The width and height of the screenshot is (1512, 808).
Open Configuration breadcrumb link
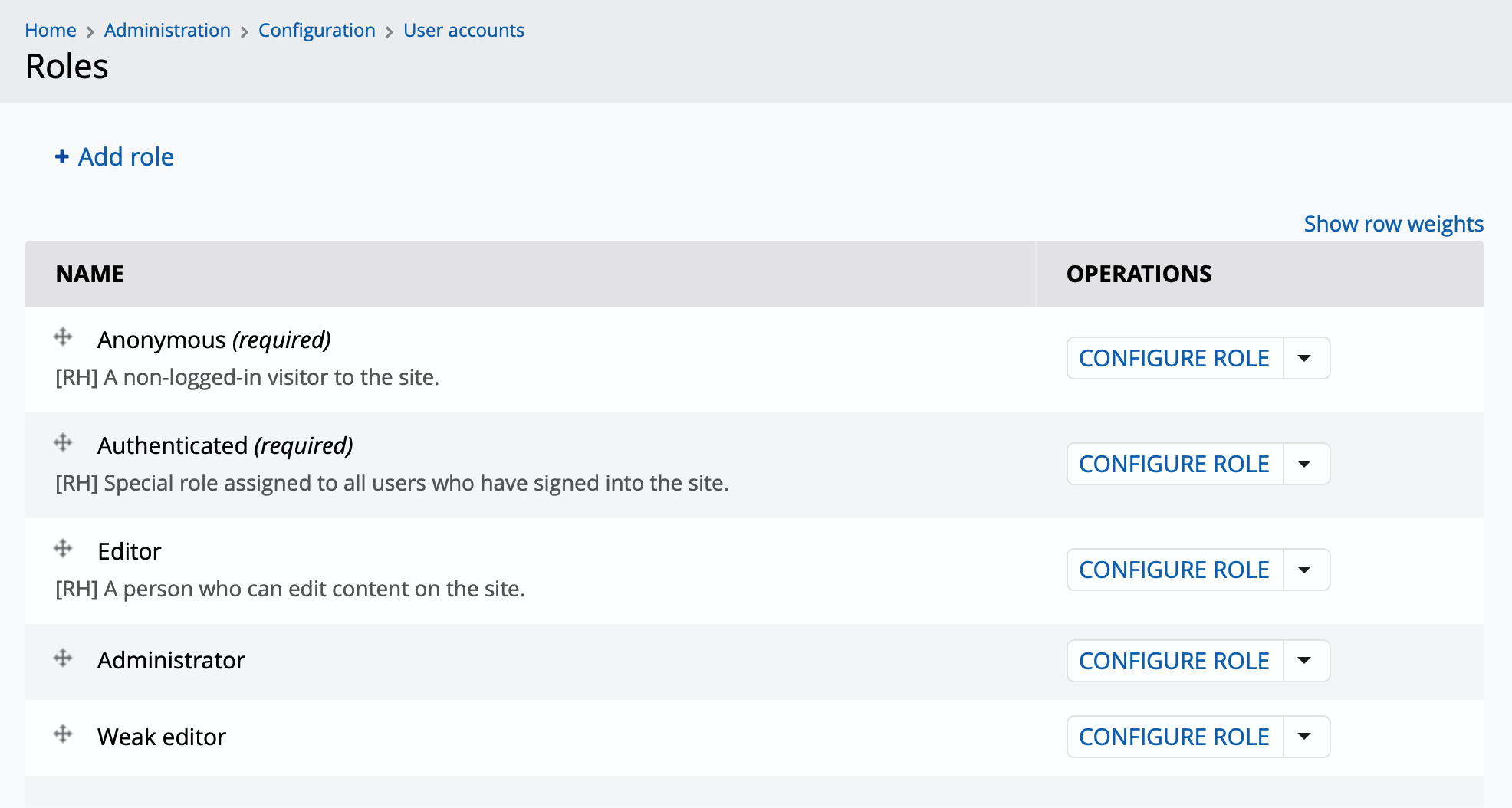[x=317, y=31]
